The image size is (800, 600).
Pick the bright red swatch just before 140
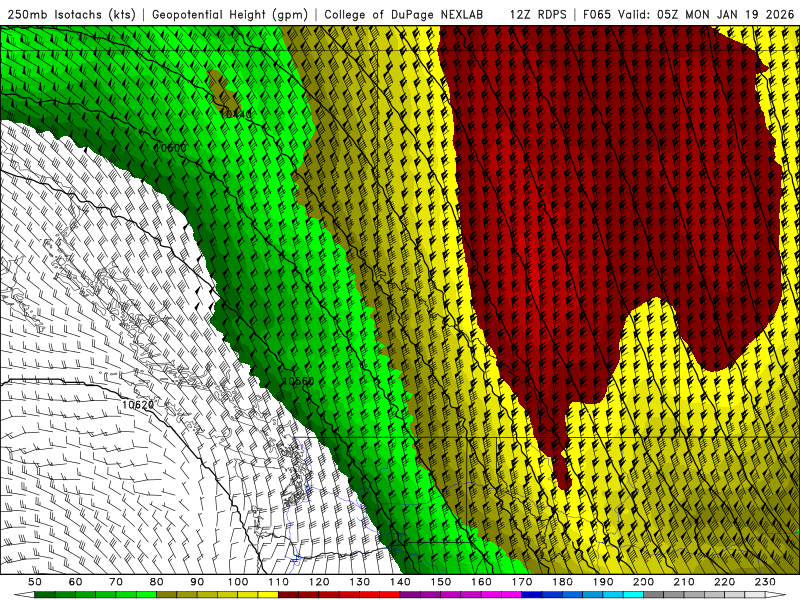coord(390,595)
